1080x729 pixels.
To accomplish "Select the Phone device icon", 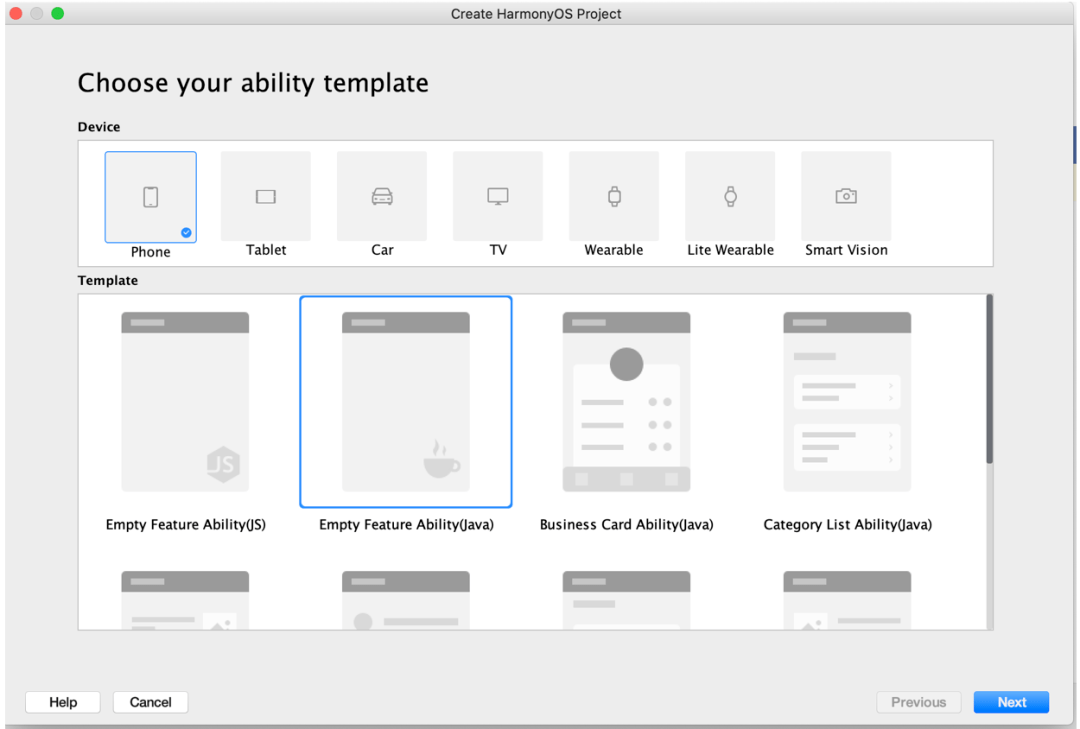I will tap(150, 197).
